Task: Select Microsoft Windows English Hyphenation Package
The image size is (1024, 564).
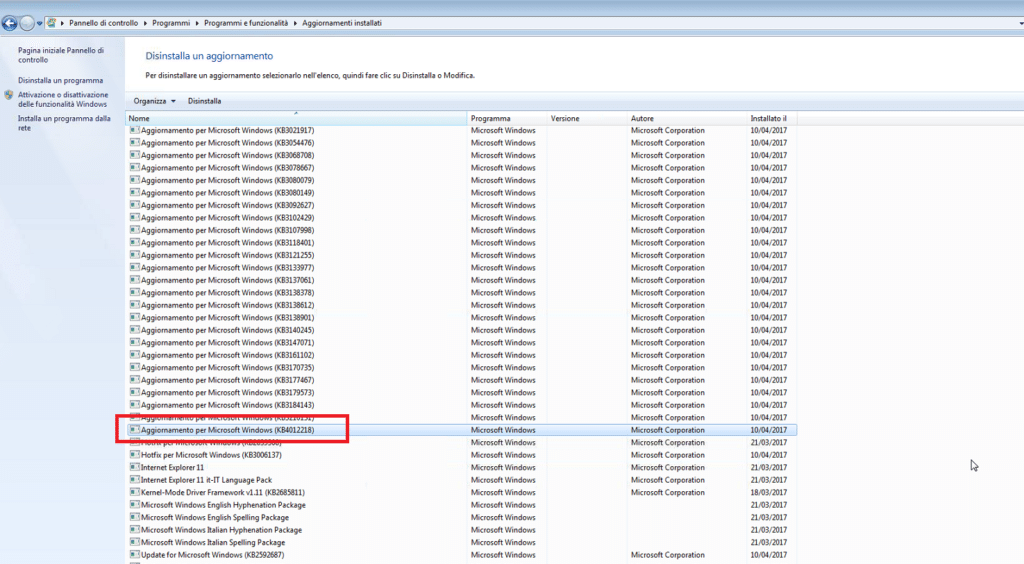Action: pyautogui.click(x=462, y=505)
